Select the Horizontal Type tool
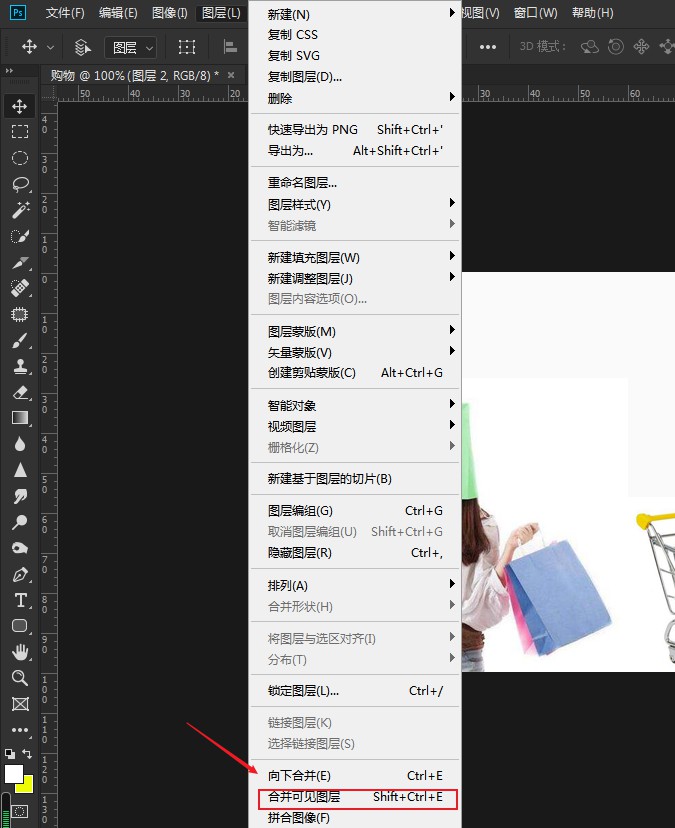 (x=20, y=600)
